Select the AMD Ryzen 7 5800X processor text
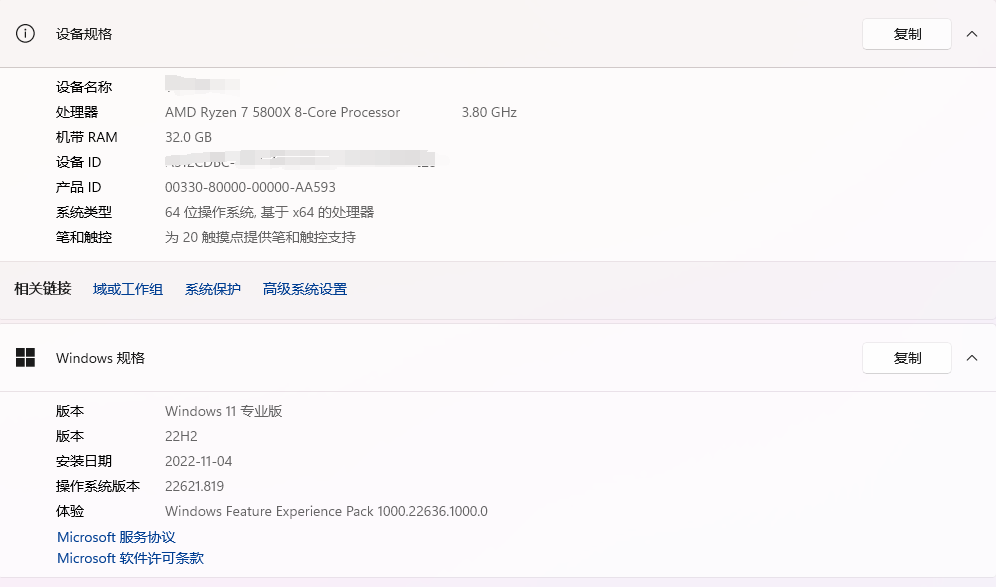 [x=283, y=112]
